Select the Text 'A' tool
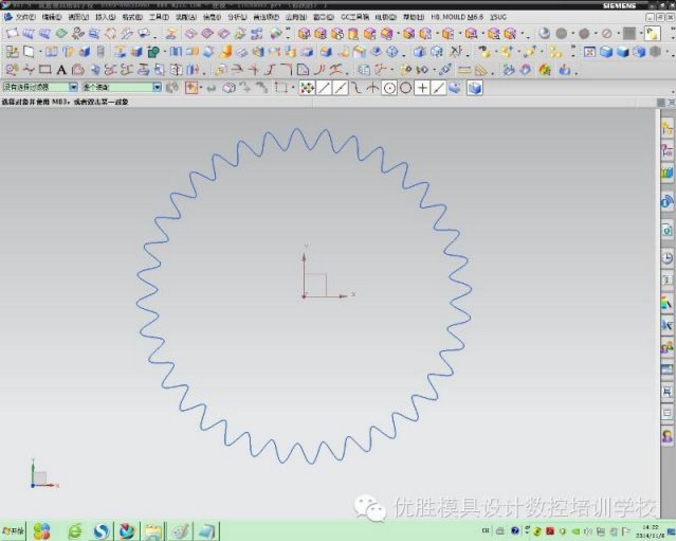Viewport: 676px width, 541px height. click(62, 69)
